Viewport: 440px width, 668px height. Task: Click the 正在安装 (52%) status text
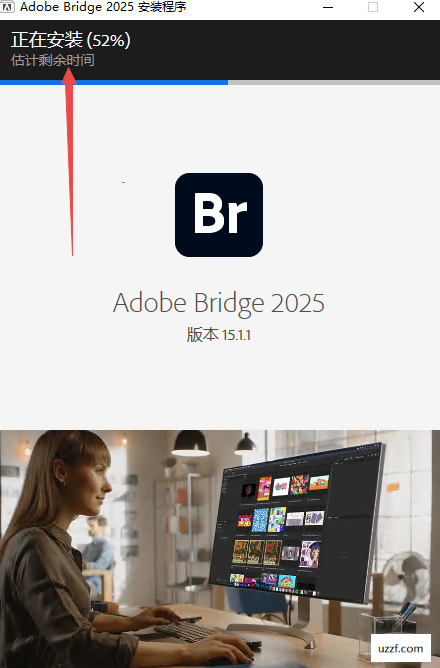point(71,40)
